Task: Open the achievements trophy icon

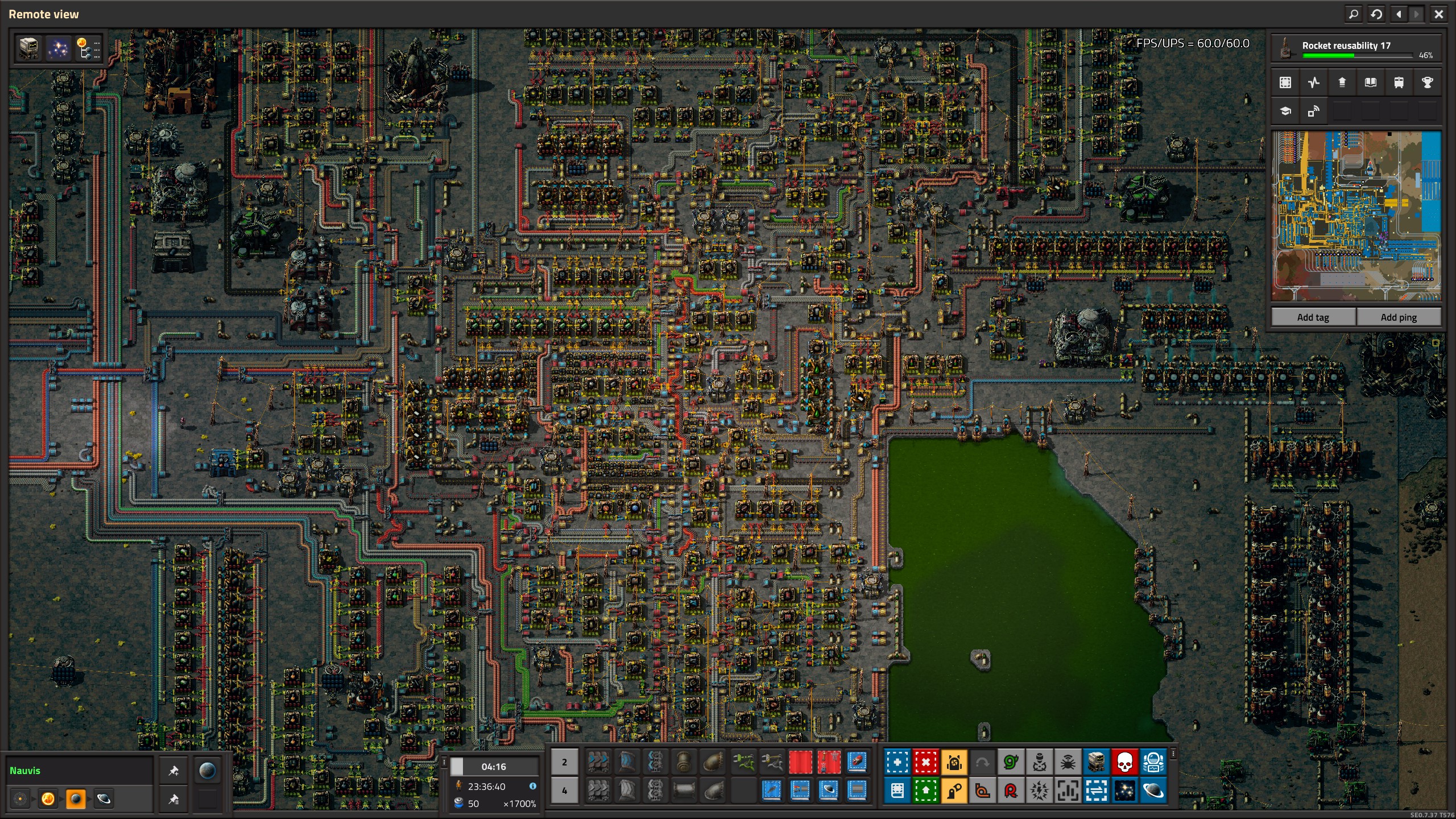Action: click(x=1427, y=82)
